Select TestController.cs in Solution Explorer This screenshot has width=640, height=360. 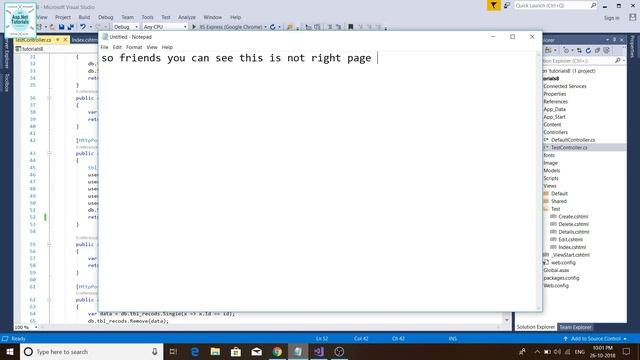click(x=569, y=147)
